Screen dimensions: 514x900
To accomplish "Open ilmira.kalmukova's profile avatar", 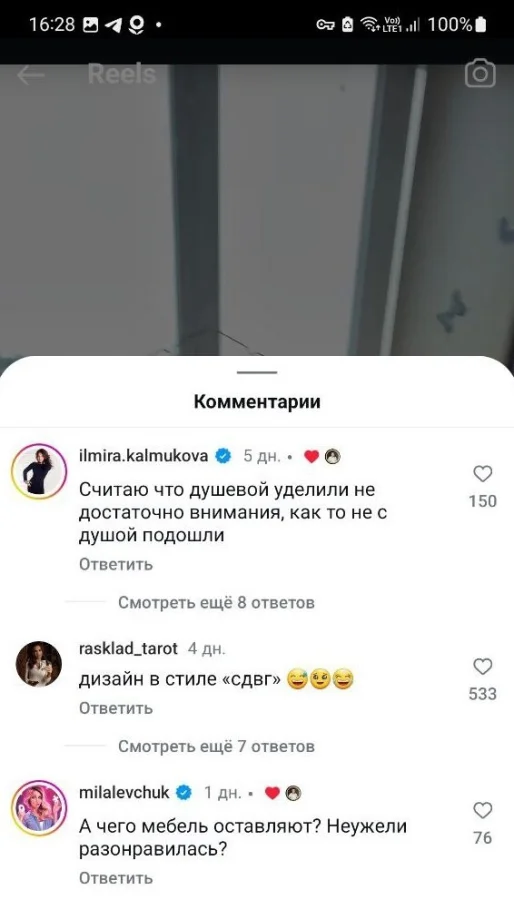I will (39, 471).
